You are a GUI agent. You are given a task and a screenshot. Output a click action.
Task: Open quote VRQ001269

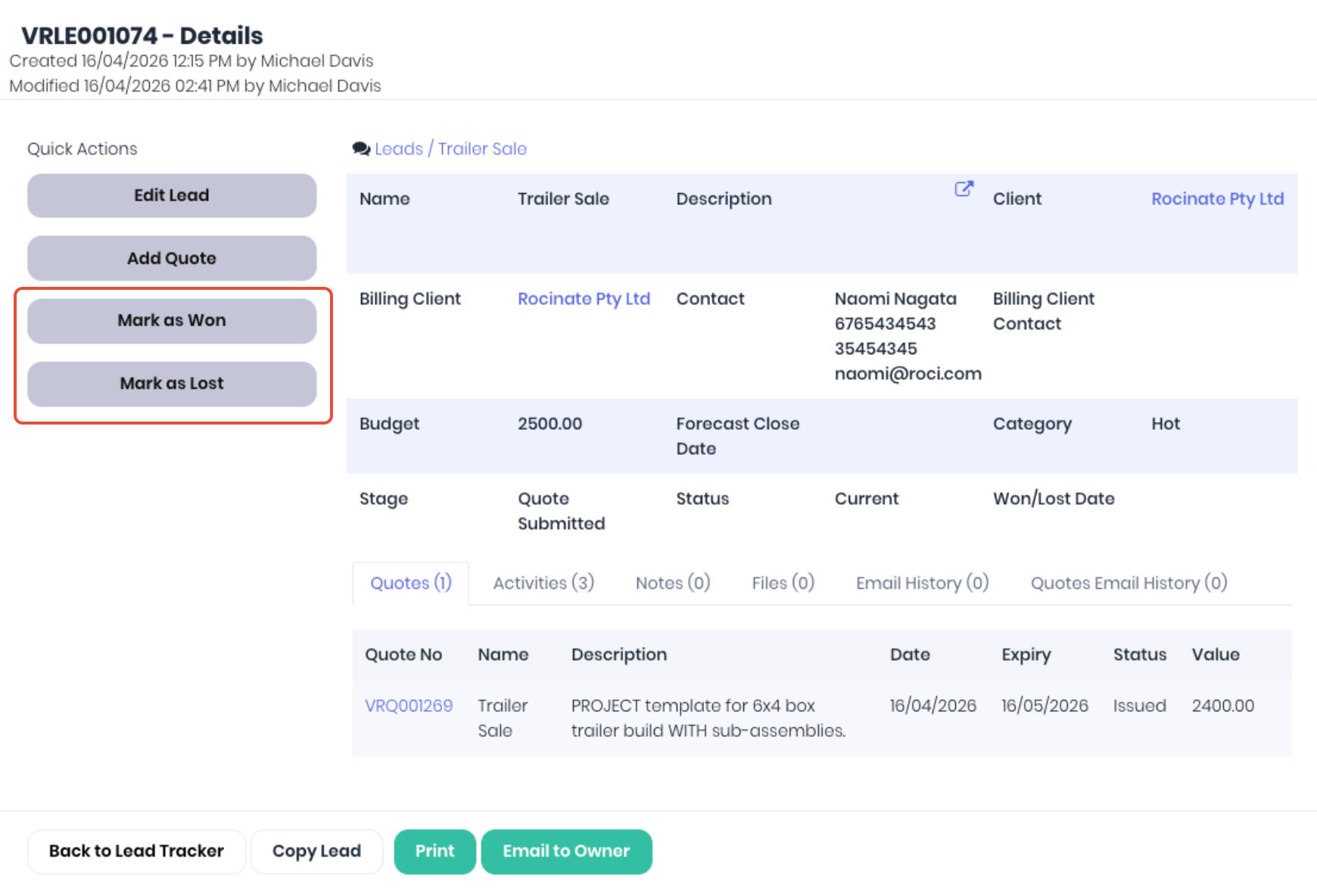pyautogui.click(x=409, y=706)
